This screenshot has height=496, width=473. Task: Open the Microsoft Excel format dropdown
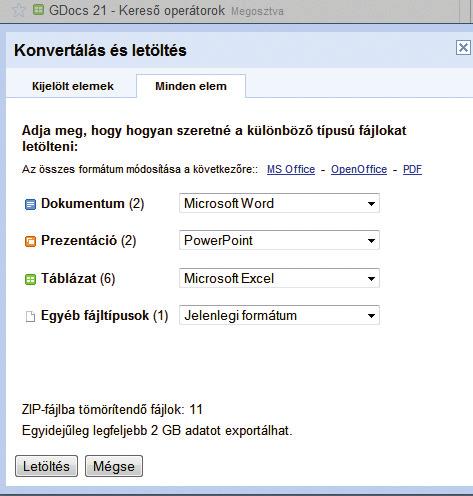(x=279, y=278)
